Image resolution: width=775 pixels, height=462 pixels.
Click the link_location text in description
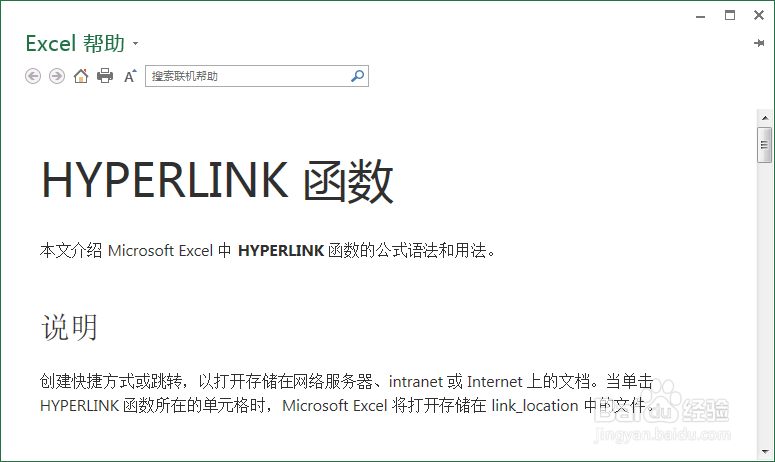point(535,406)
